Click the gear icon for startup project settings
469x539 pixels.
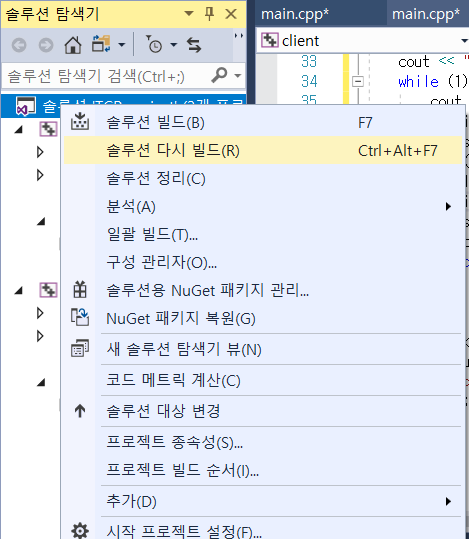click(80, 531)
